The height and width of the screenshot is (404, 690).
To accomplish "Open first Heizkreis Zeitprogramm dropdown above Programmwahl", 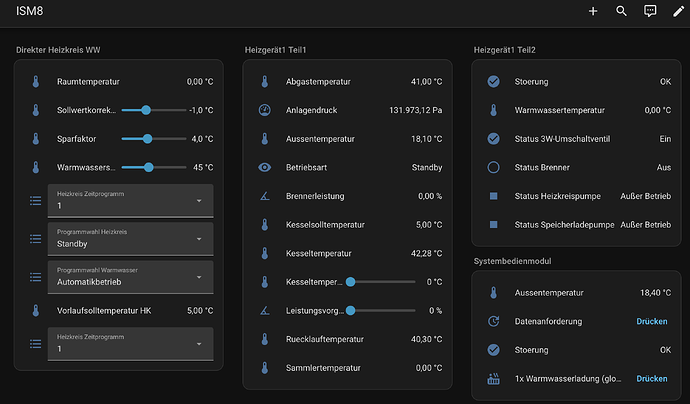I will click(x=131, y=201).
